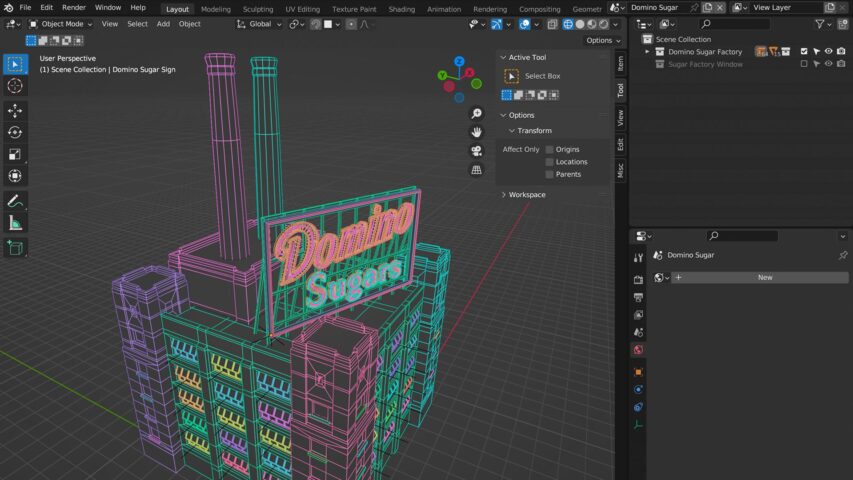Open the Render properties tab
Image resolution: width=853 pixels, height=480 pixels.
(x=638, y=280)
